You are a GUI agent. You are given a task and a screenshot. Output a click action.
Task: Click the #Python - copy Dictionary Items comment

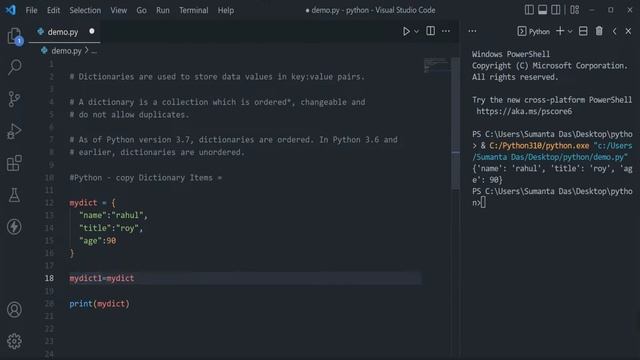tap(146, 178)
